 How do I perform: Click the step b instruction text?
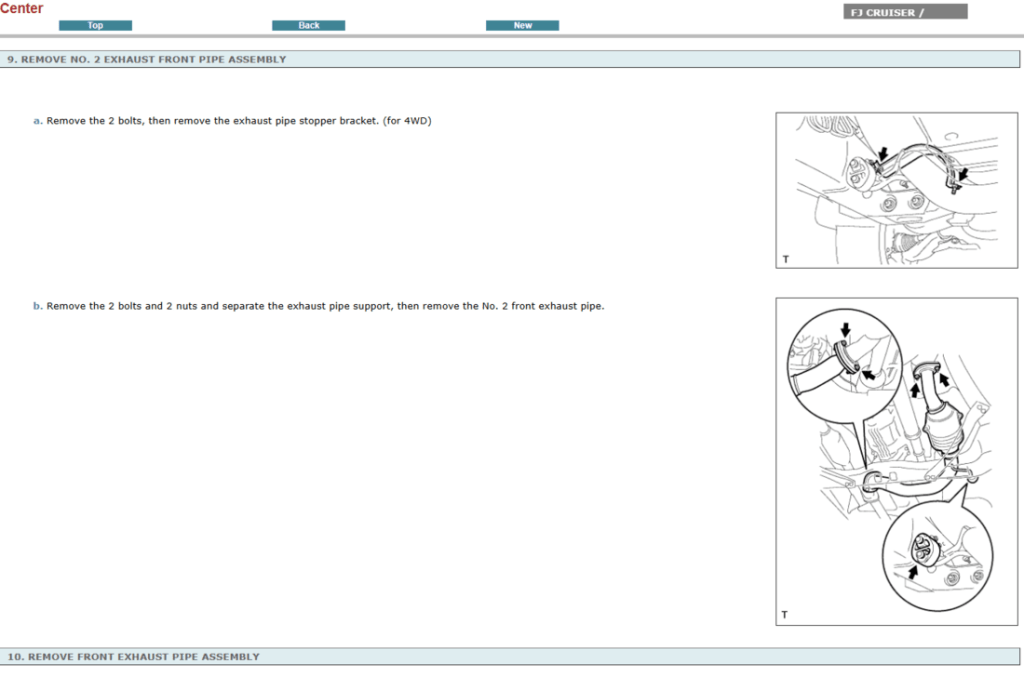[x=325, y=306]
